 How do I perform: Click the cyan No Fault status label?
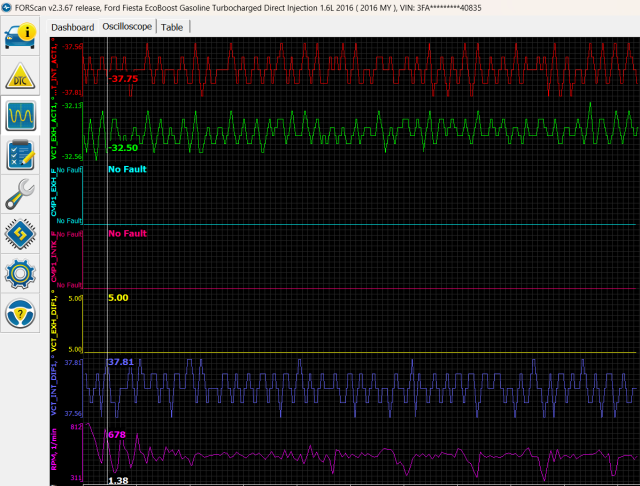click(x=127, y=169)
